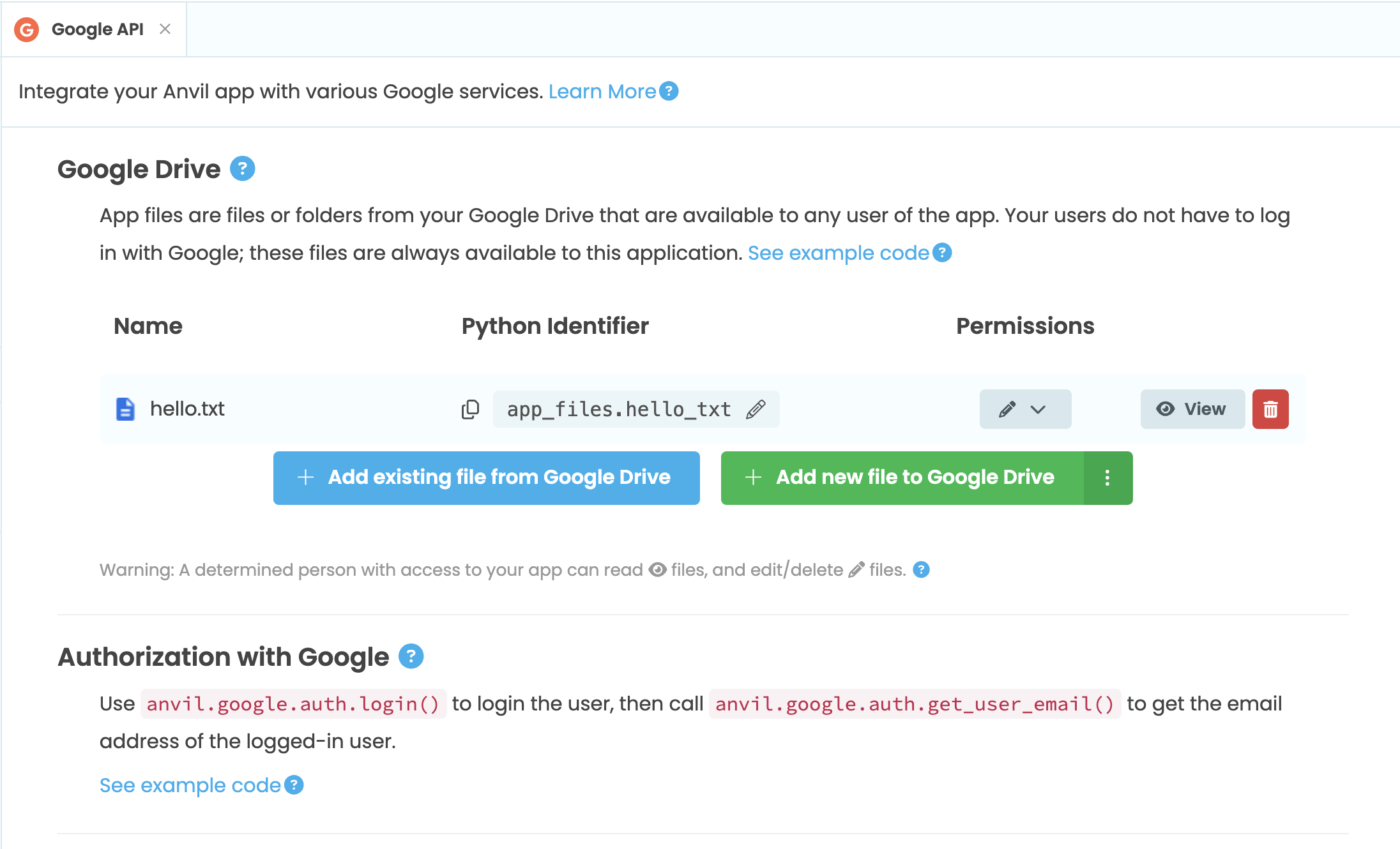
Task: Delete hello.txt using the trash icon
Action: pos(1270,409)
